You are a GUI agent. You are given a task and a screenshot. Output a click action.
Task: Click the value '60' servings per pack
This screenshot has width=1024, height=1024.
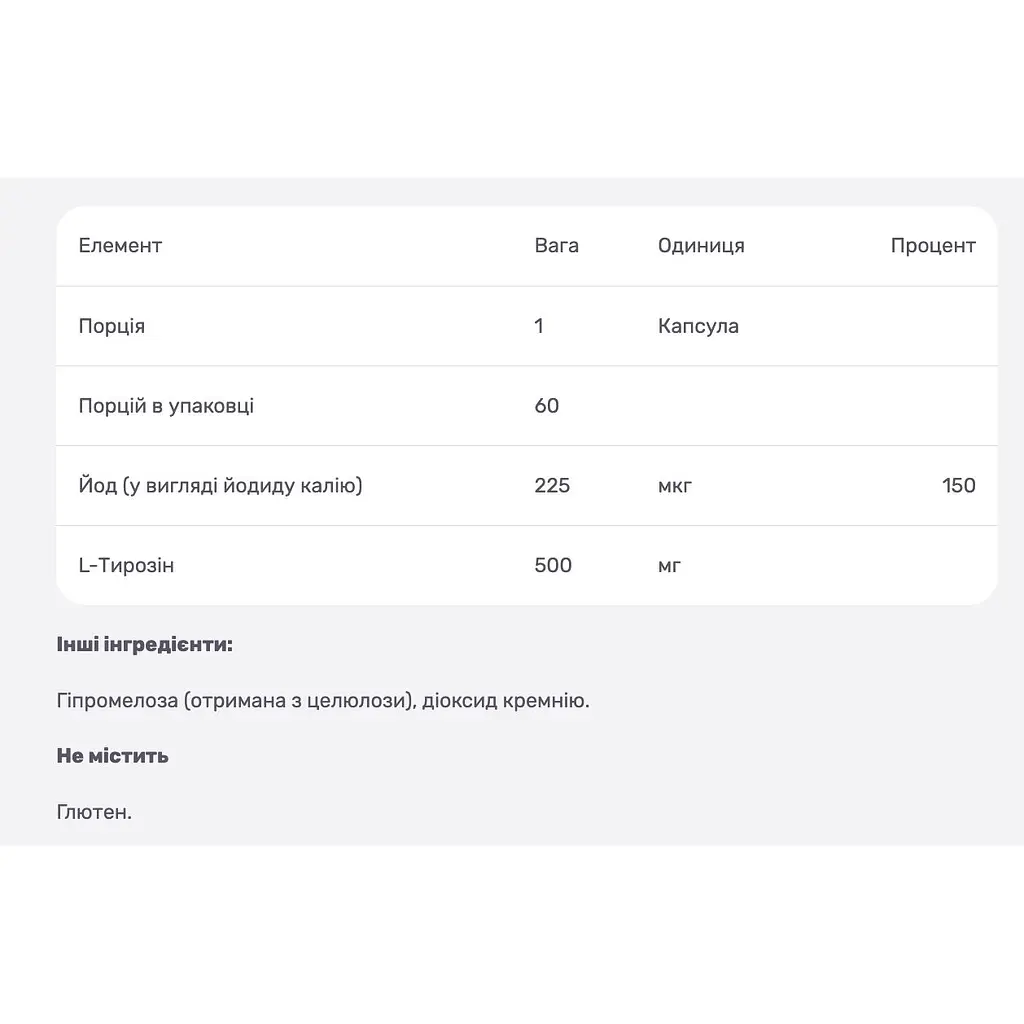click(x=547, y=406)
